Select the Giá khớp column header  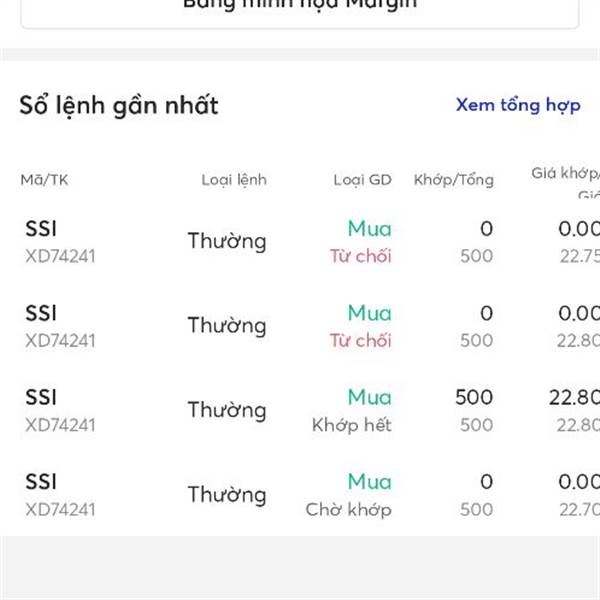[x=566, y=174]
